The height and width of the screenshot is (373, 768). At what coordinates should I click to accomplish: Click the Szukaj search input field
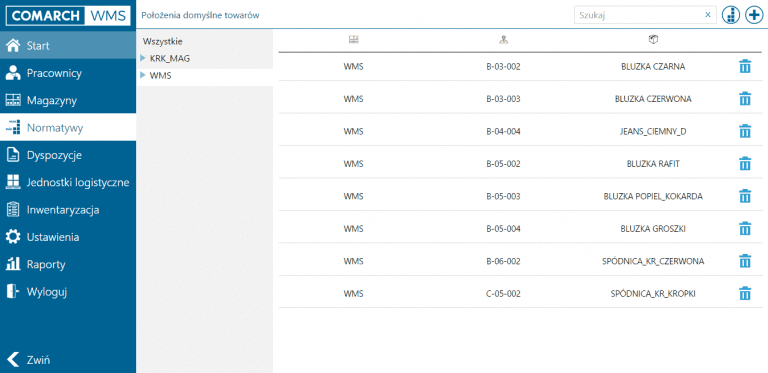pyautogui.click(x=640, y=15)
